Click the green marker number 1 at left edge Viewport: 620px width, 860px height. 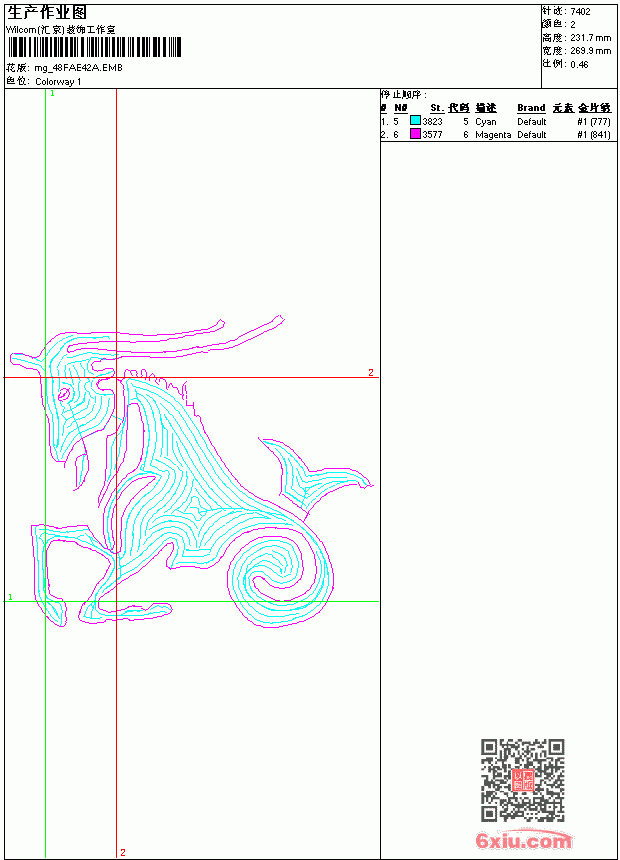[x=10, y=597]
